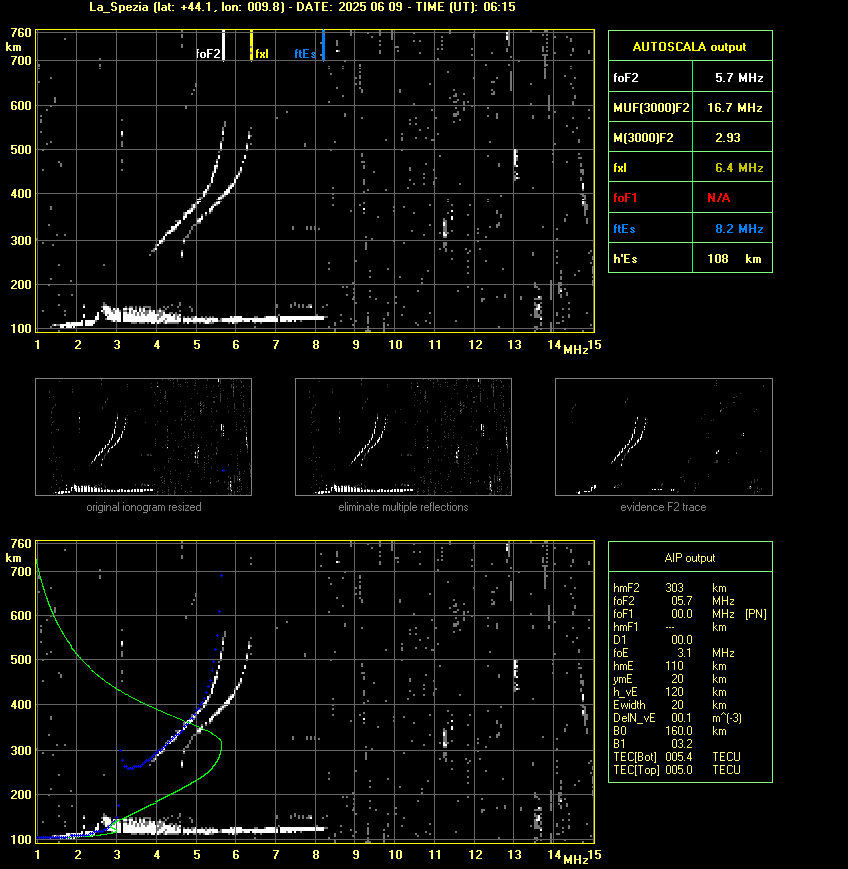This screenshot has width=848, height=869.
Task: Click the MUF(3000)F2 label cell
Action: 651,108
